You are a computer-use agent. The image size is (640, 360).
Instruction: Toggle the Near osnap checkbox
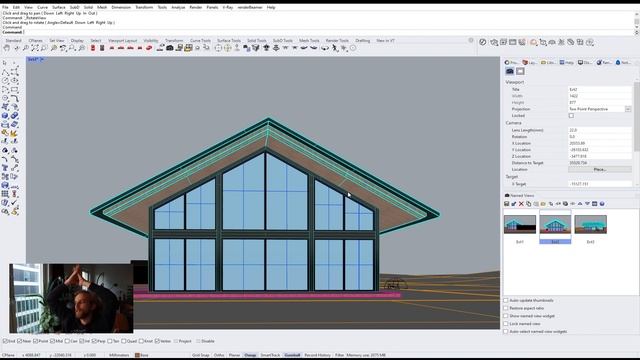(20, 341)
